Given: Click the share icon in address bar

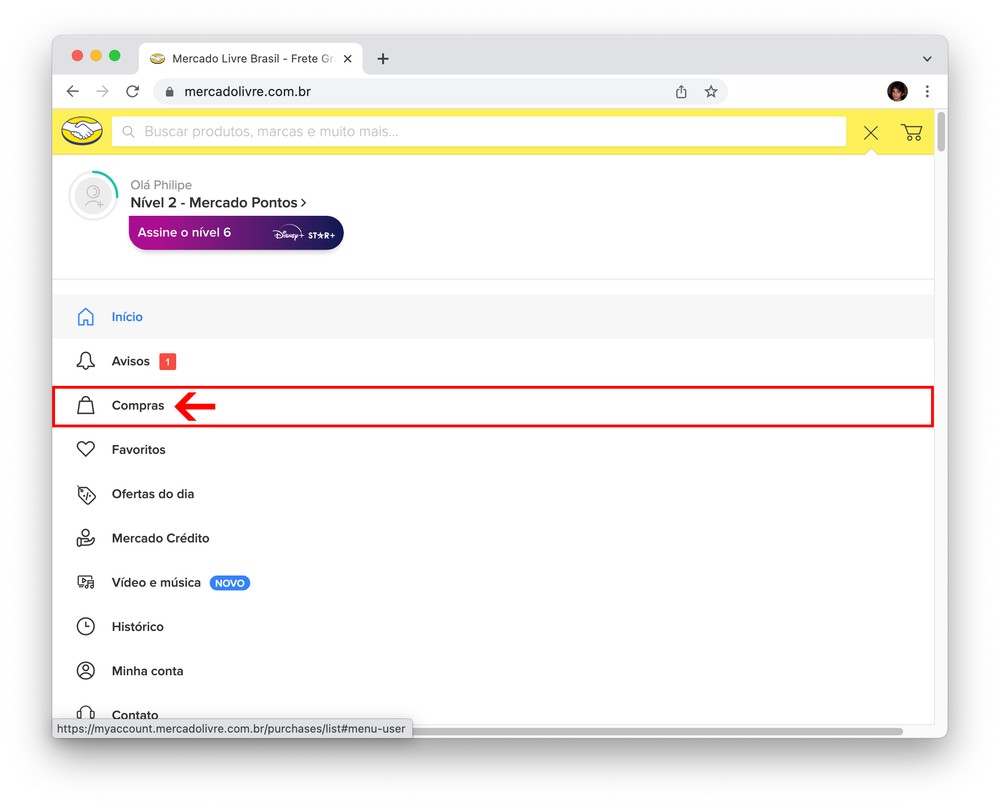Looking at the screenshot, I should (x=681, y=91).
